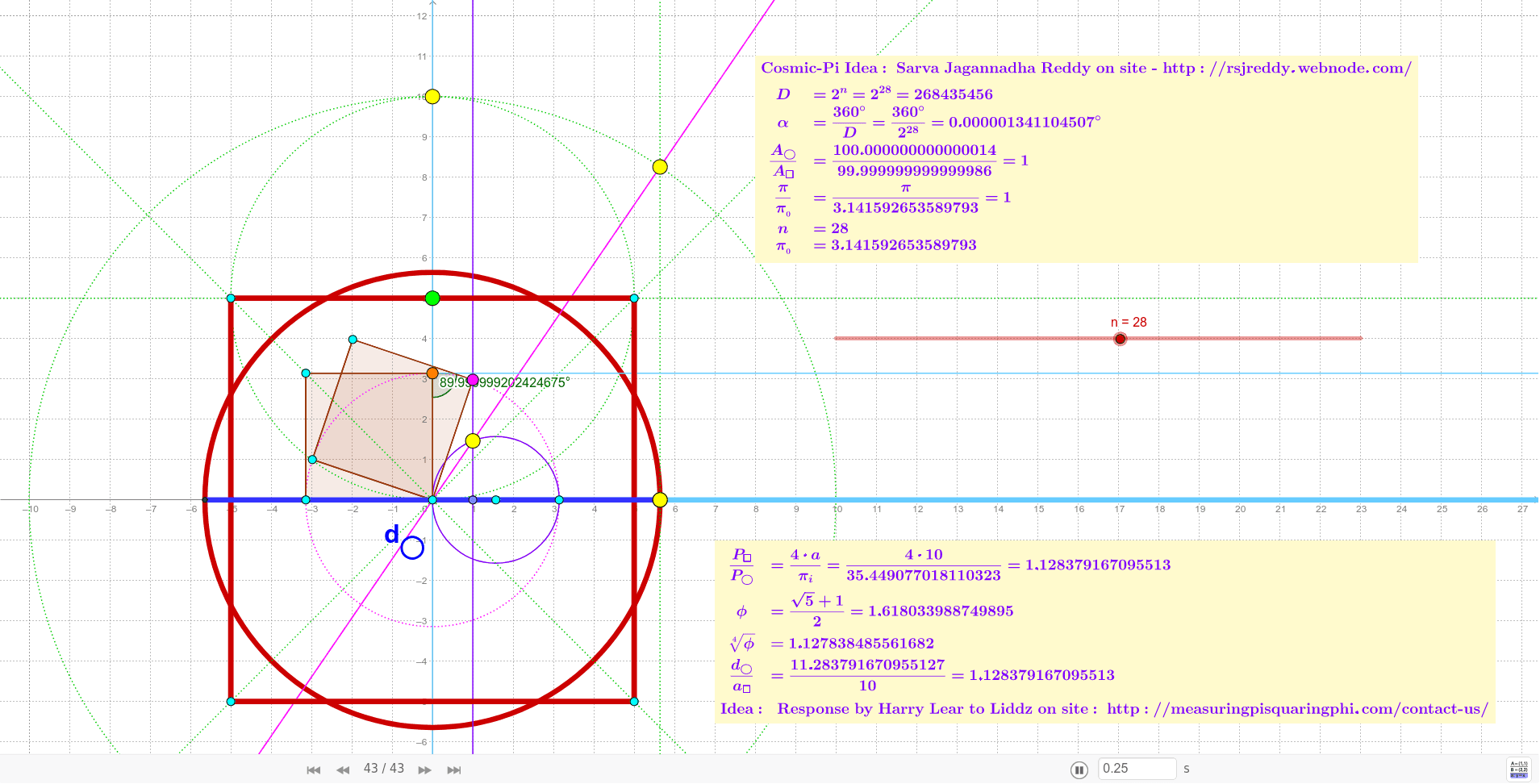Click the perimeter ratio 1.128379167095513 result
This screenshot has width=1540, height=784.
click(1098, 565)
